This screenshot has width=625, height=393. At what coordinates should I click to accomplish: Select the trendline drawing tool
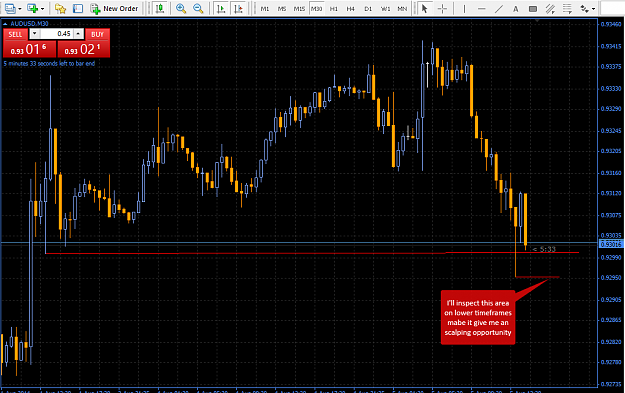(499, 8)
